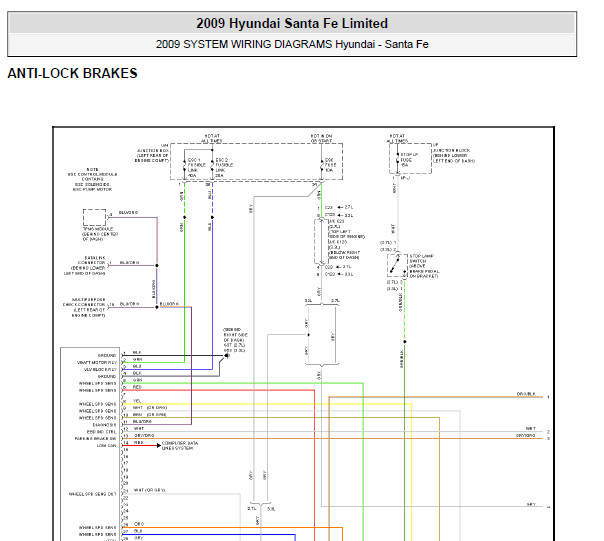604x541 pixels.
Task: Click the I/P JUNCTION BLOCK label
Action: (454, 153)
